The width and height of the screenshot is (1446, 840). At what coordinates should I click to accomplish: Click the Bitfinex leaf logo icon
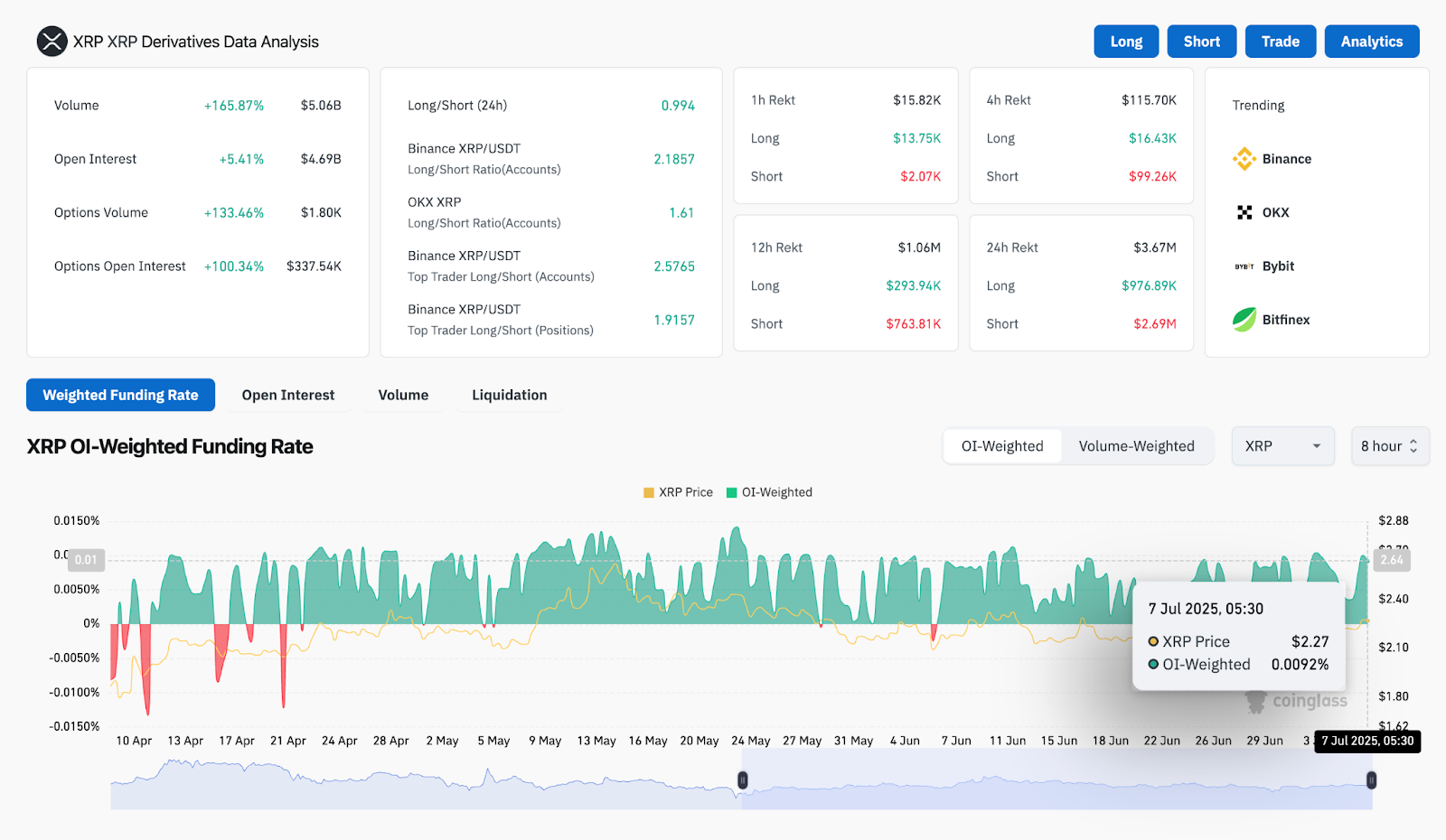tap(1244, 320)
